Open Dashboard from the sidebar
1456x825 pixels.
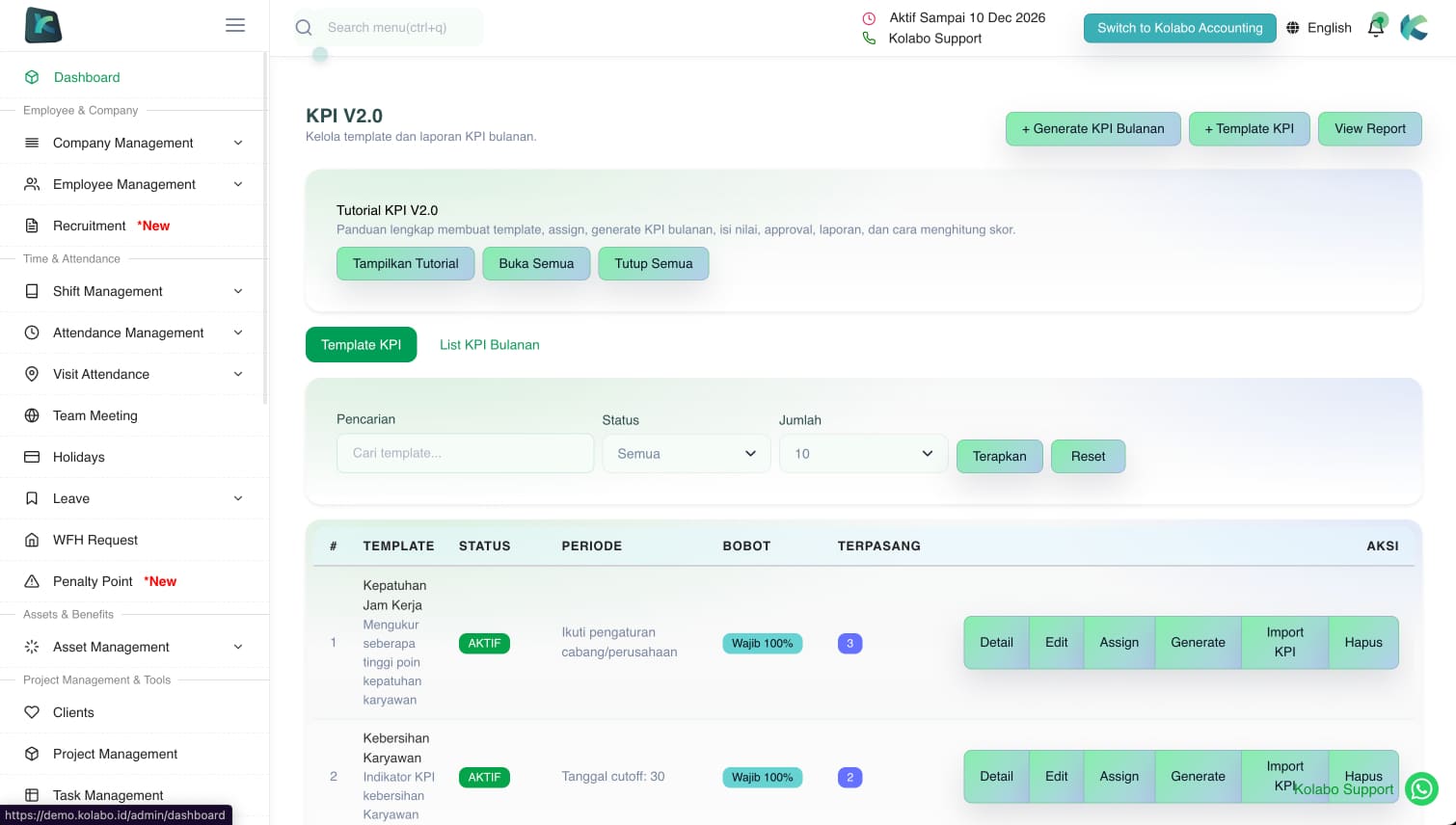click(87, 77)
